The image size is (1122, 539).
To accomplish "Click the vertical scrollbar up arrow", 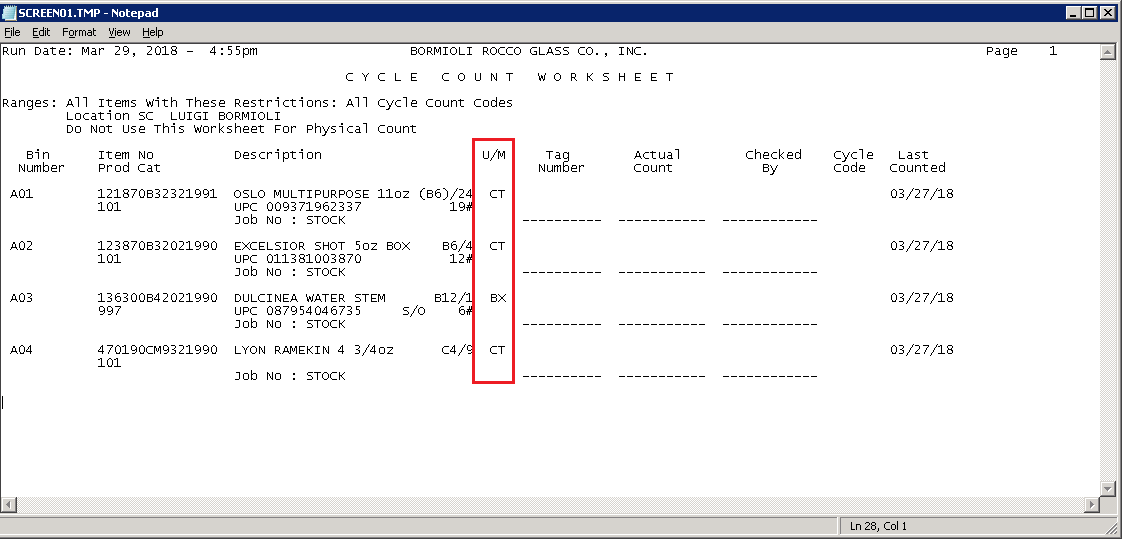I will (1108, 52).
